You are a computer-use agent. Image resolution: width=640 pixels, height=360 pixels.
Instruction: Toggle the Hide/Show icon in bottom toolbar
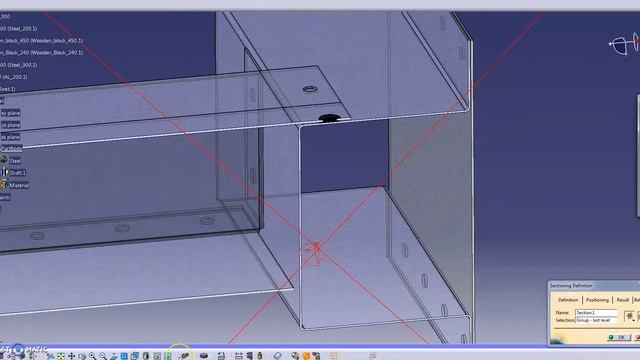tap(157, 356)
